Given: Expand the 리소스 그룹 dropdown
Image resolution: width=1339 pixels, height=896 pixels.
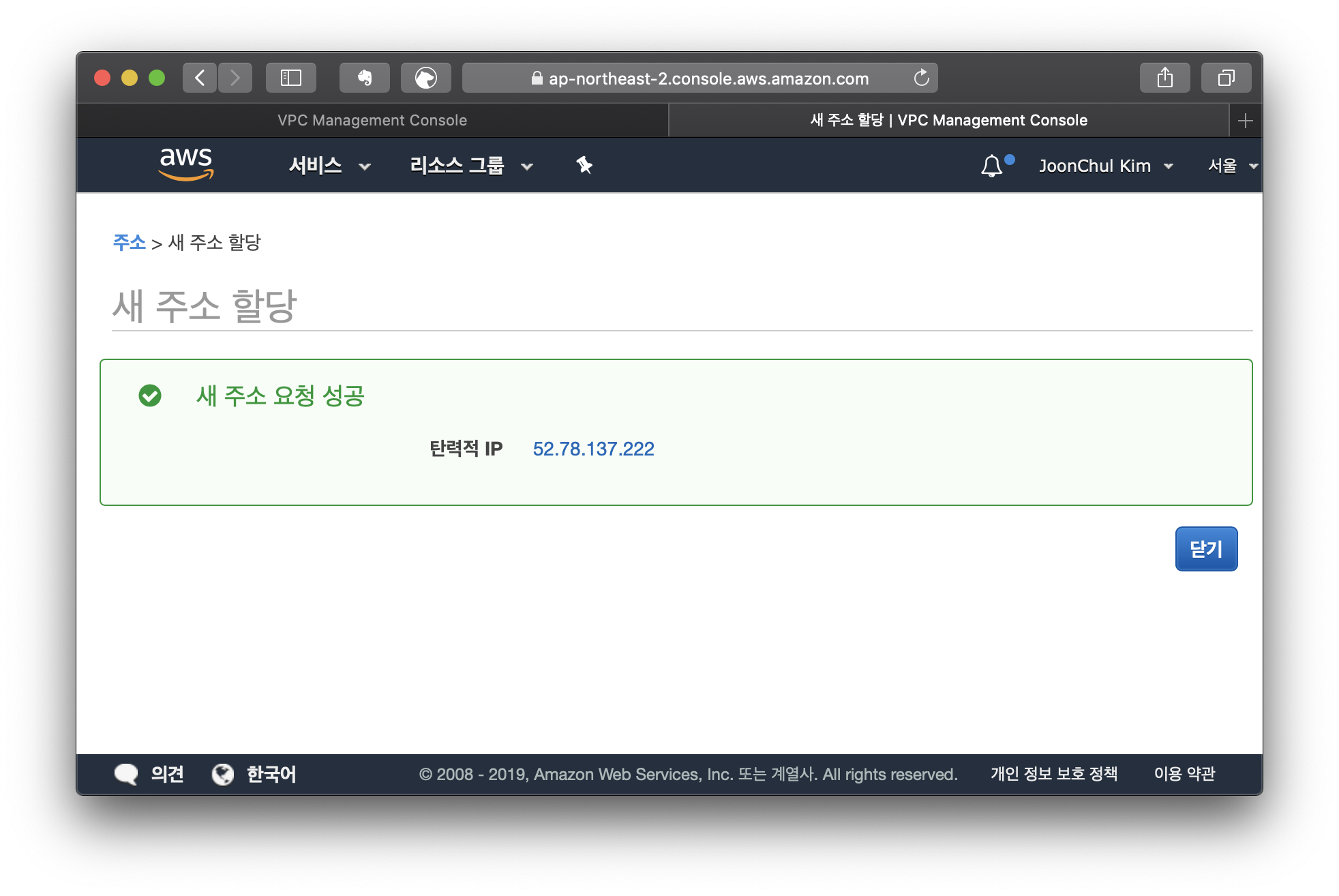Looking at the screenshot, I should coord(470,166).
